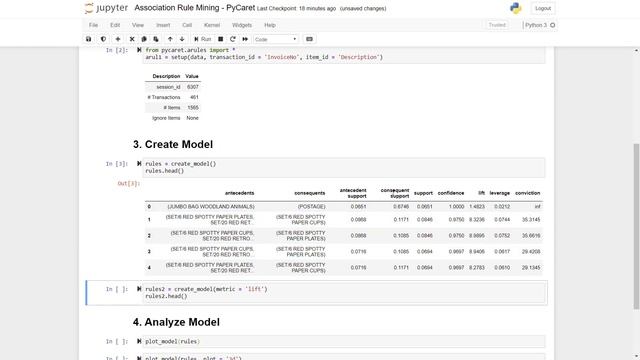Open the Help menu

[270, 25]
